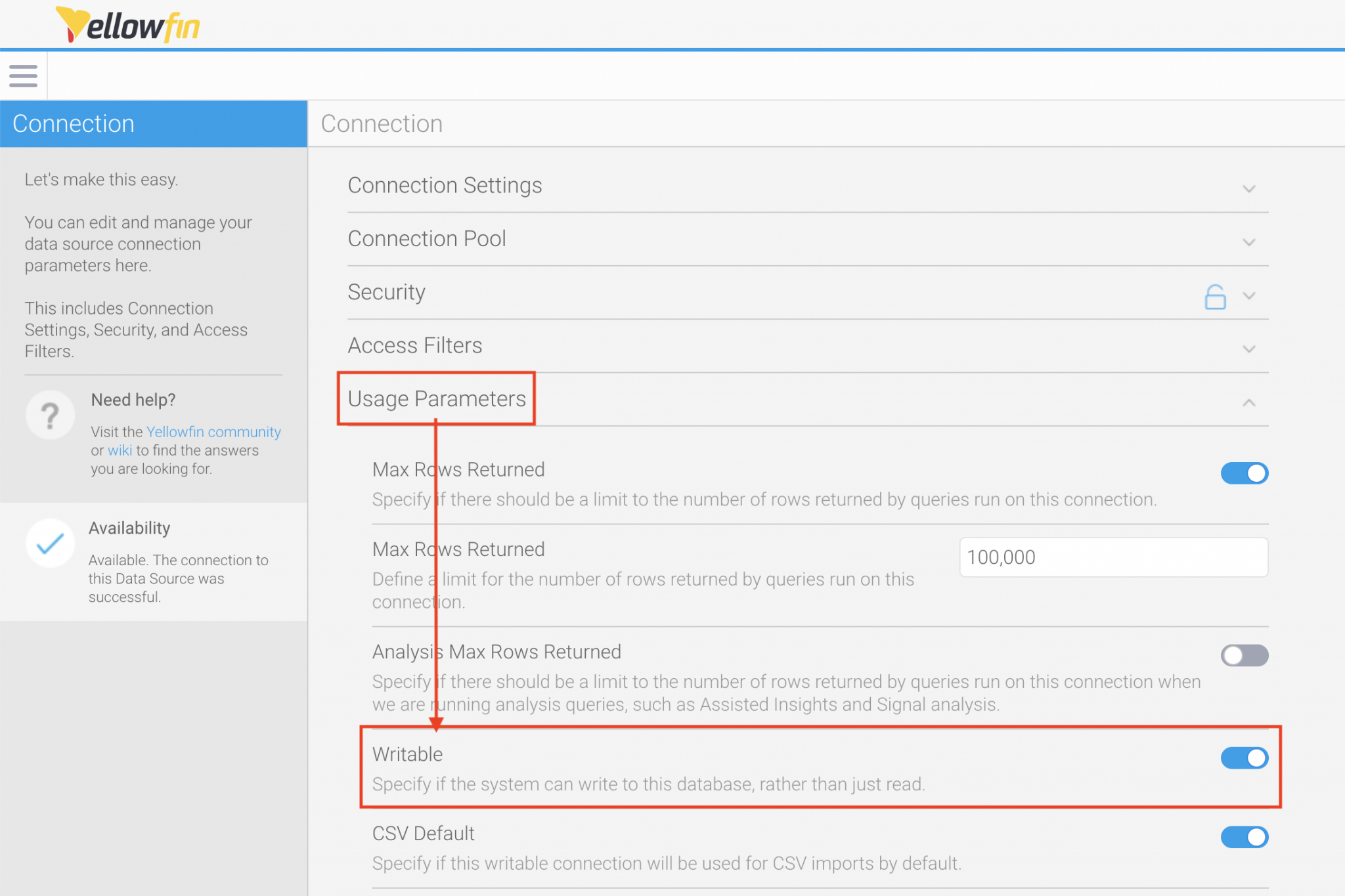This screenshot has height=896, width=1345.
Task: Click the blue availability checkmark icon
Action: (50, 543)
